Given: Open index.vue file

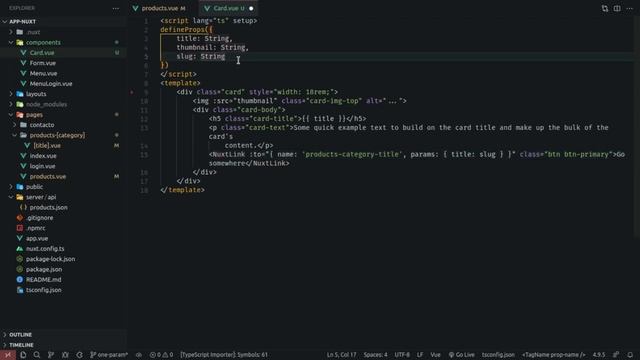Looking at the screenshot, I should coord(63,156).
